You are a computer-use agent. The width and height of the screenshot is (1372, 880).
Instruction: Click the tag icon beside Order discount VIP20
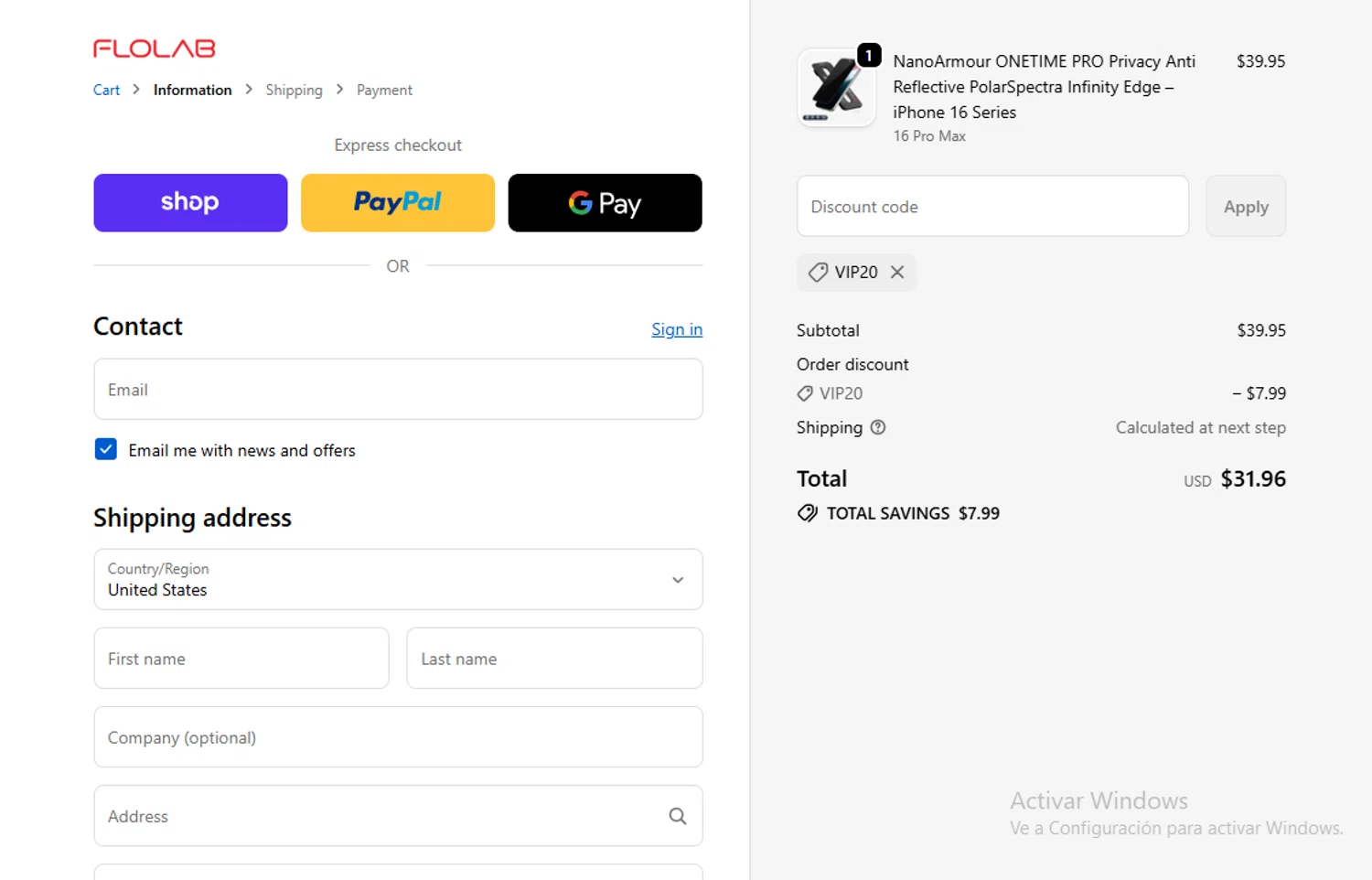(x=805, y=393)
